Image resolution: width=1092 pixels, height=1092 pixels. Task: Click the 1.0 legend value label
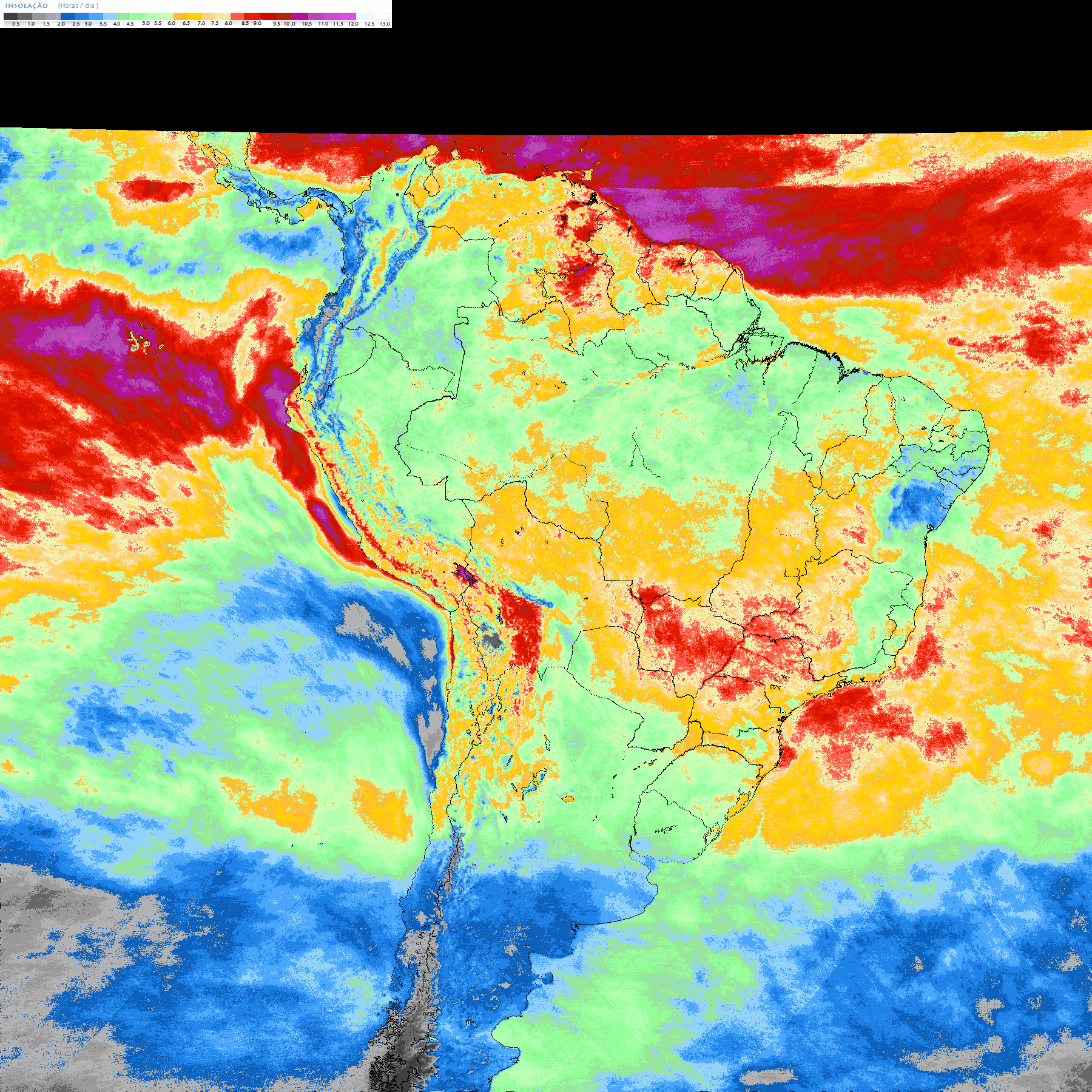tap(31, 24)
